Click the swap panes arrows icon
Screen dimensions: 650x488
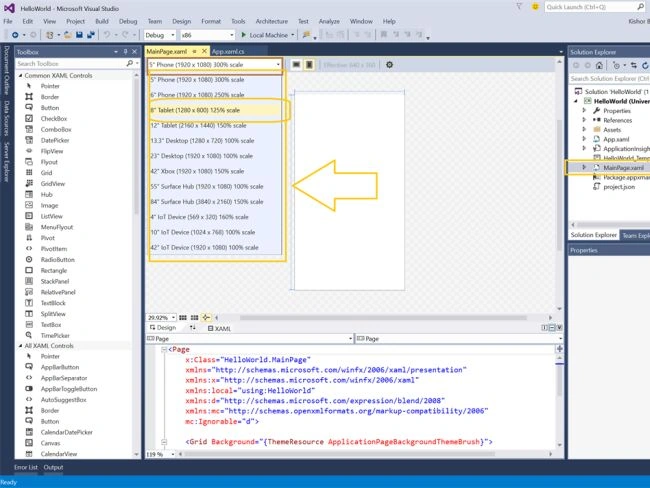(193, 328)
